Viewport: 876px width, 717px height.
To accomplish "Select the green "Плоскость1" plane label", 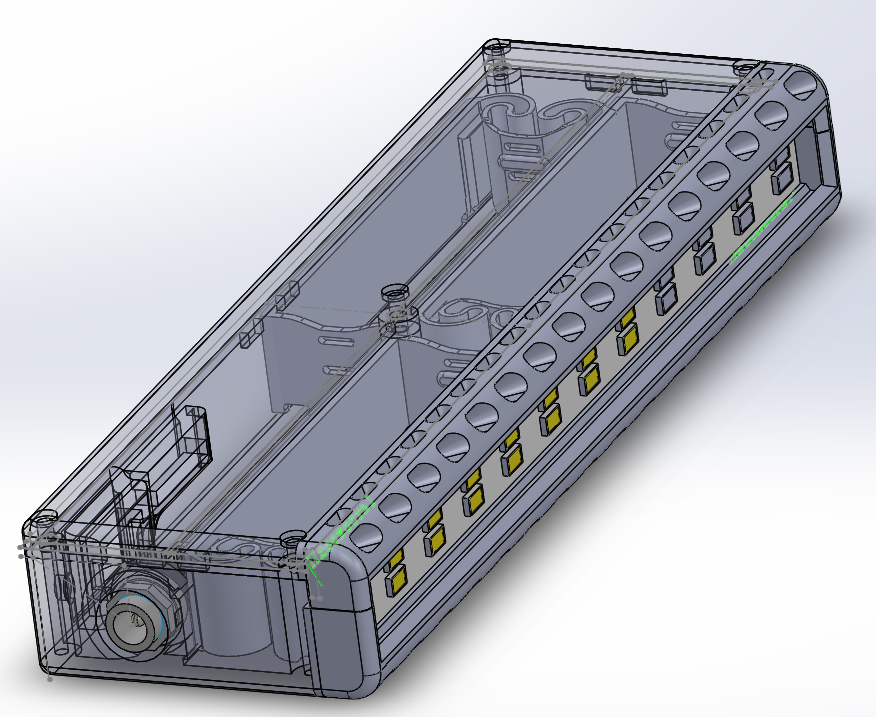I will tap(340, 533).
